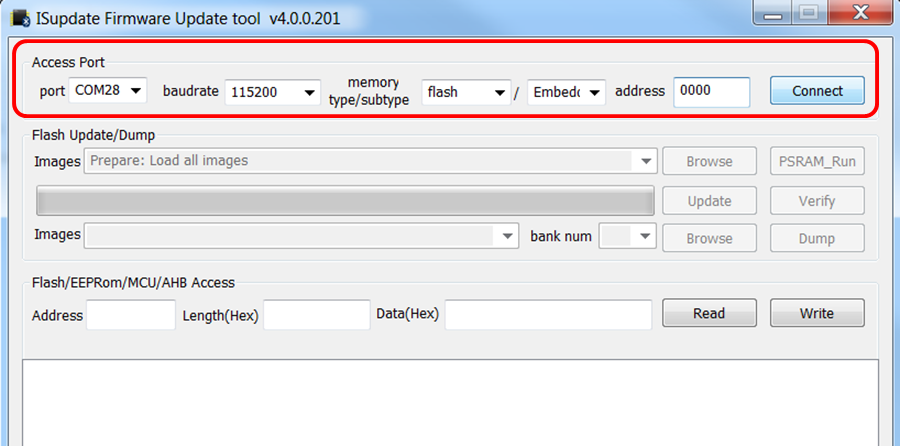Click the Address input field

pyautogui.click(x=130, y=315)
